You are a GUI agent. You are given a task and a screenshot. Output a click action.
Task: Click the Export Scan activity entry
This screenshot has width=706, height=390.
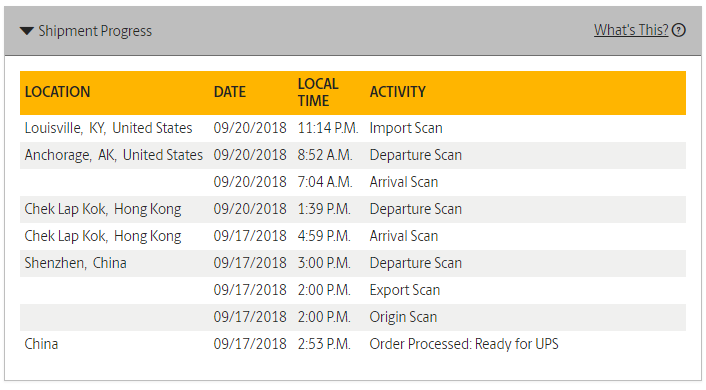point(405,290)
